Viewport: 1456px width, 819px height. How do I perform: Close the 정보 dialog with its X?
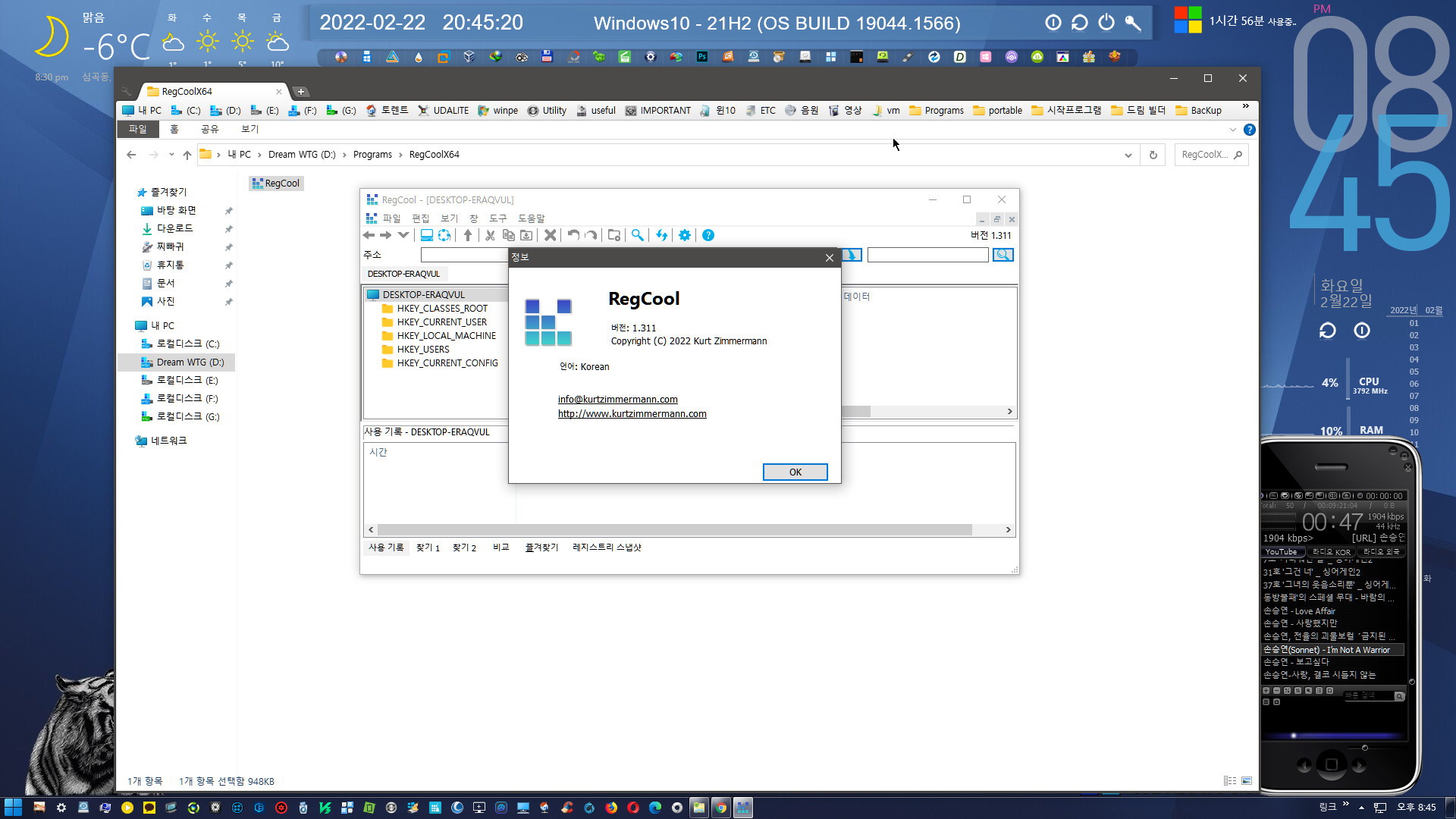[830, 258]
